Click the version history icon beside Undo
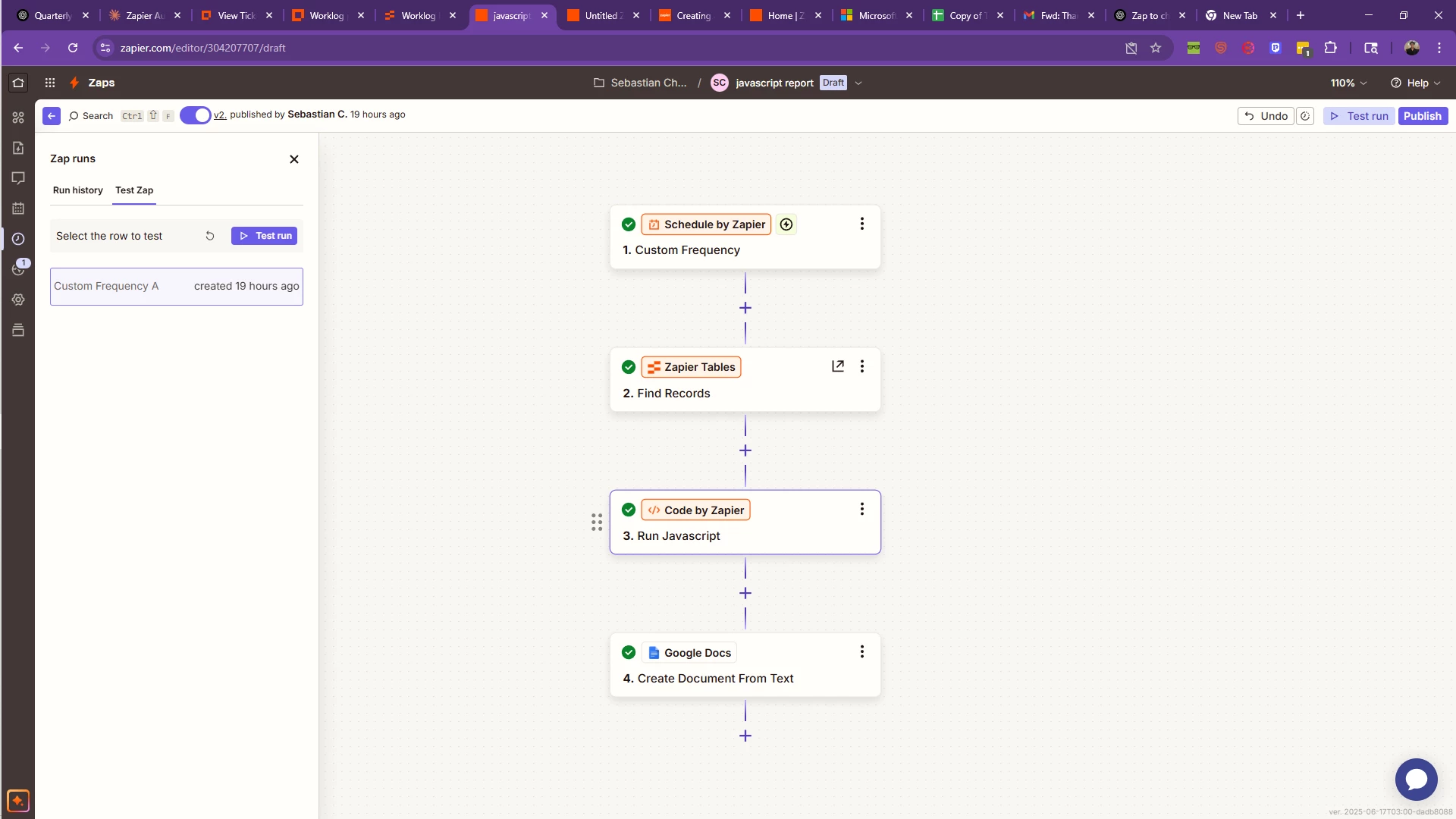The width and height of the screenshot is (1456, 819). [1305, 116]
